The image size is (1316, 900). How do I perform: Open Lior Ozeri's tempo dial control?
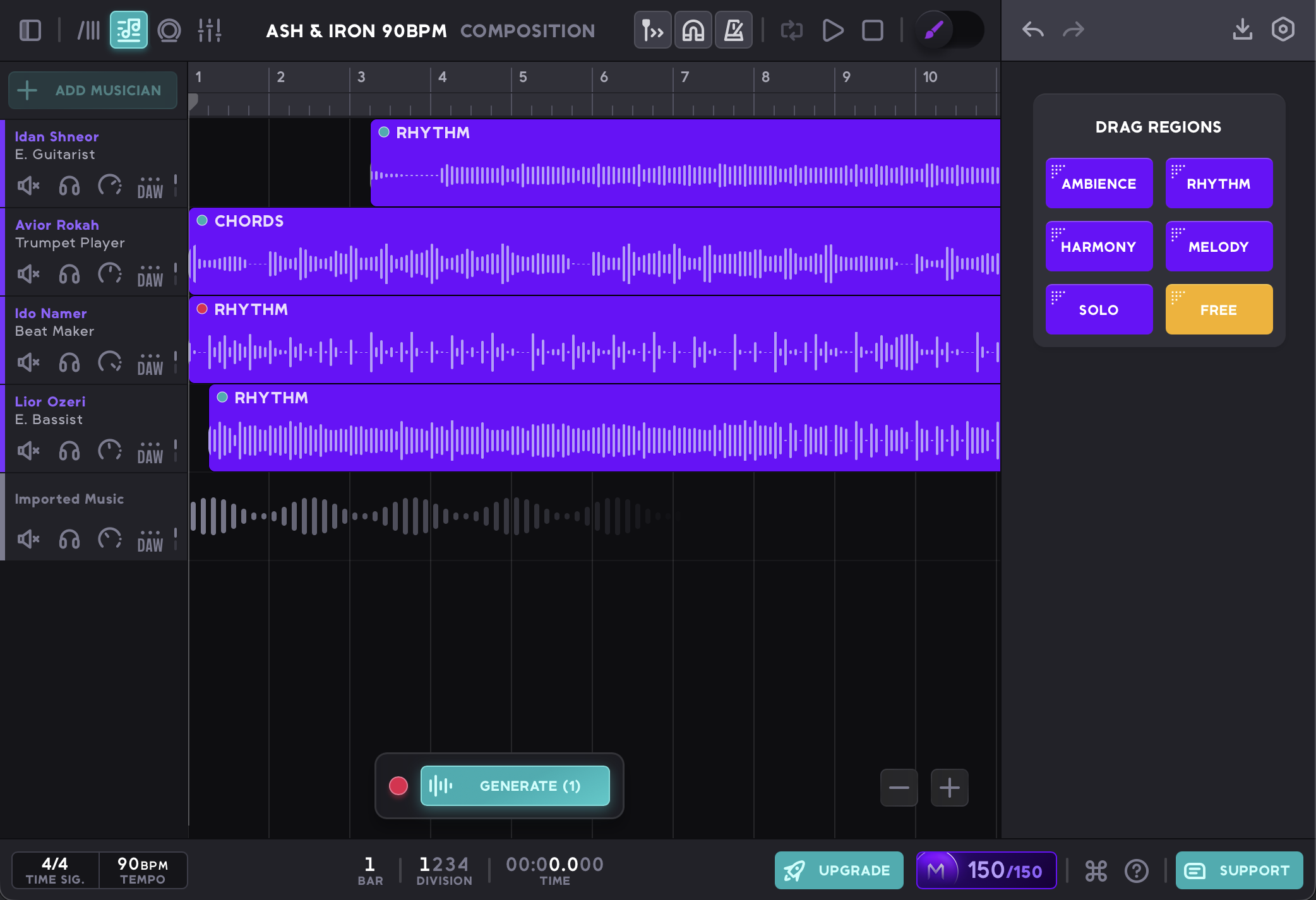111,451
